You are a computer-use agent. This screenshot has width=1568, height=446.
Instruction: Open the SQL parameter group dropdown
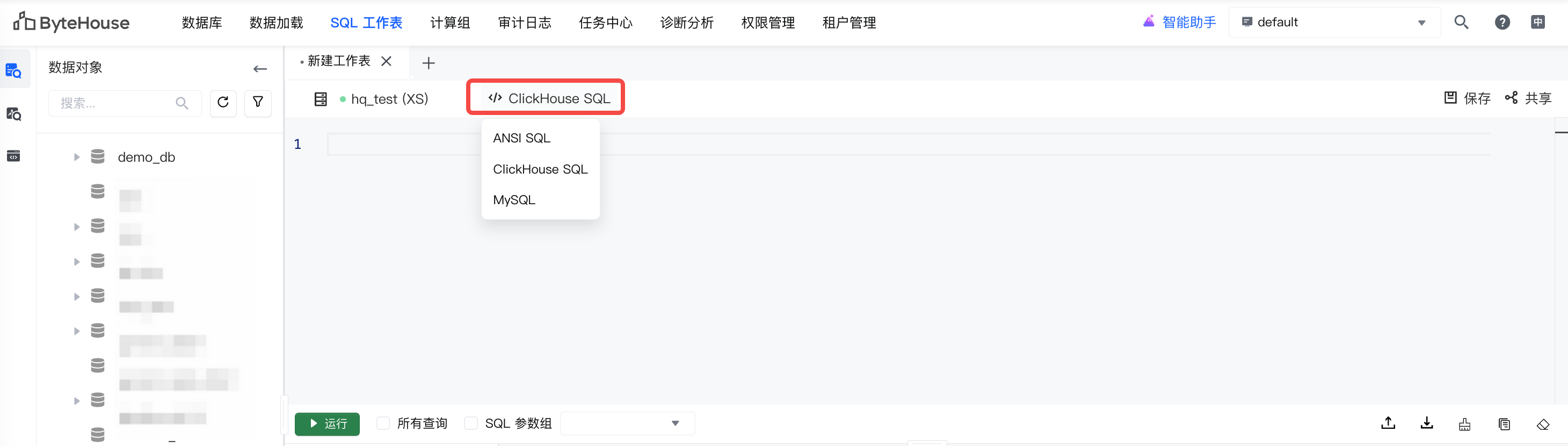coord(627,423)
